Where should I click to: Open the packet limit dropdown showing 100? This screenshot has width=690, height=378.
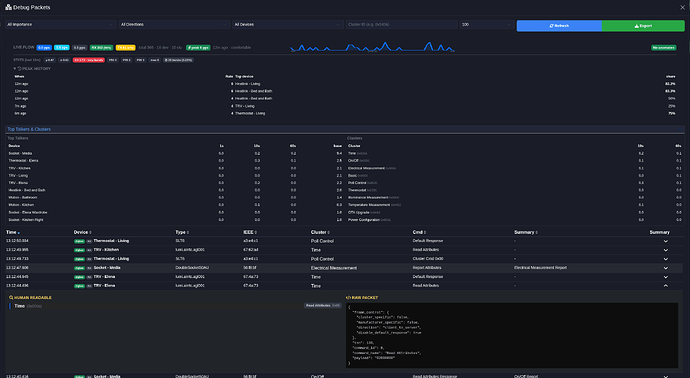point(486,25)
